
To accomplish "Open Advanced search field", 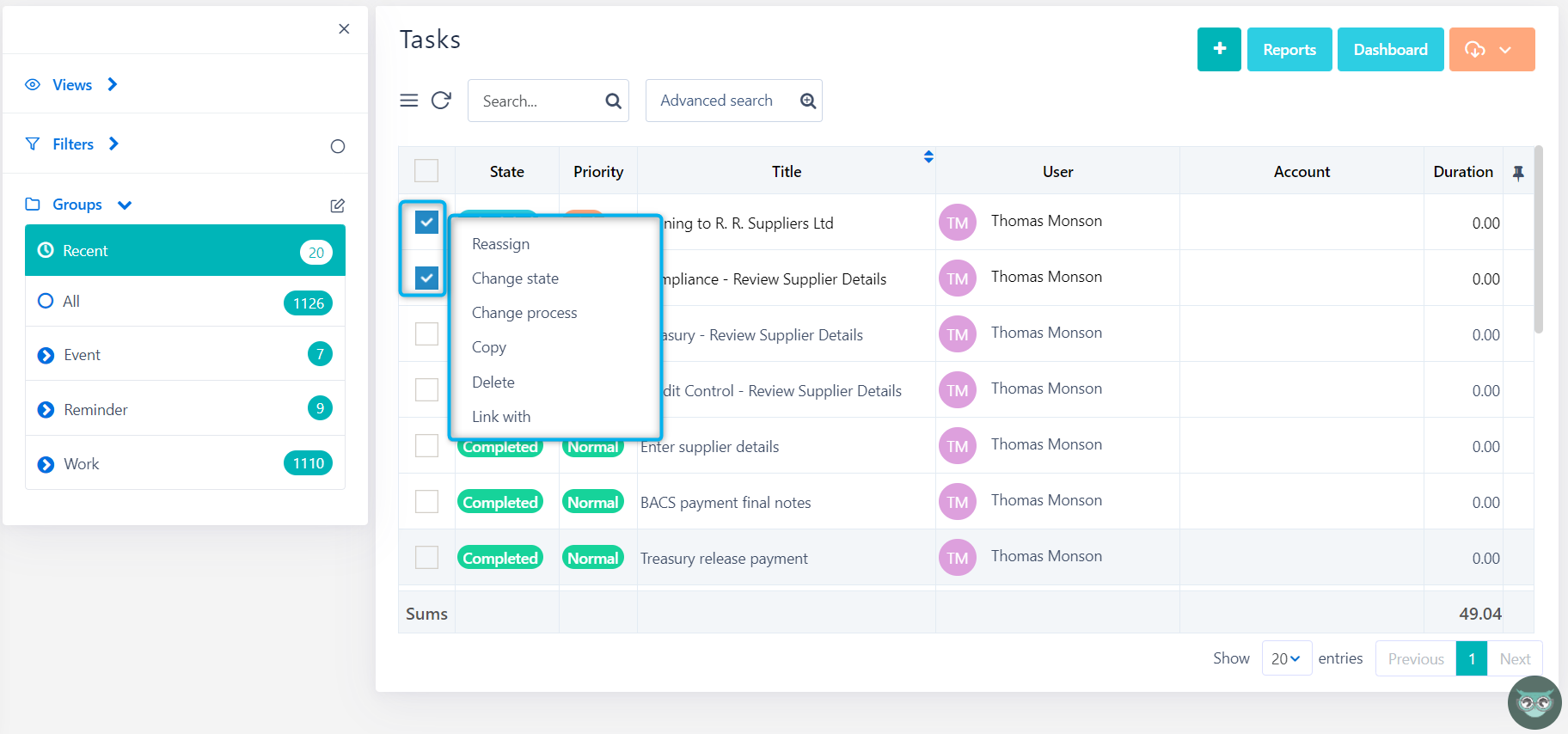I will pyautogui.click(x=734, y=101).
